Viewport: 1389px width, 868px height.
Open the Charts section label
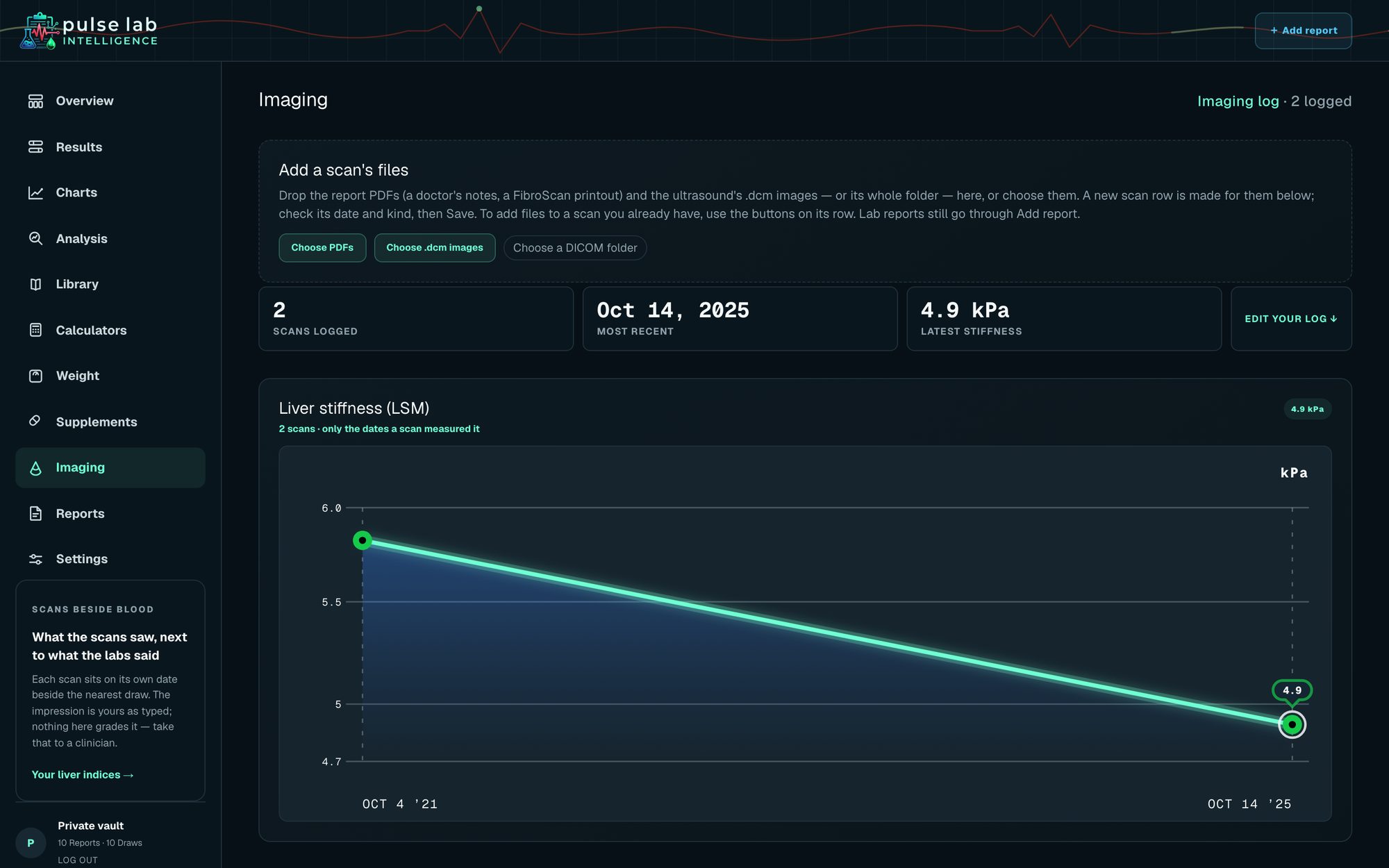tap(76, 193)
